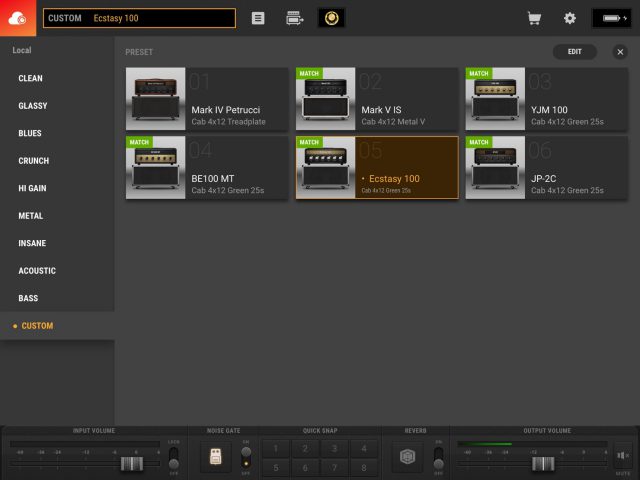Load the Mark IV Petrucci preset
The height and width of the screenshot is (480, 640).
207,99
